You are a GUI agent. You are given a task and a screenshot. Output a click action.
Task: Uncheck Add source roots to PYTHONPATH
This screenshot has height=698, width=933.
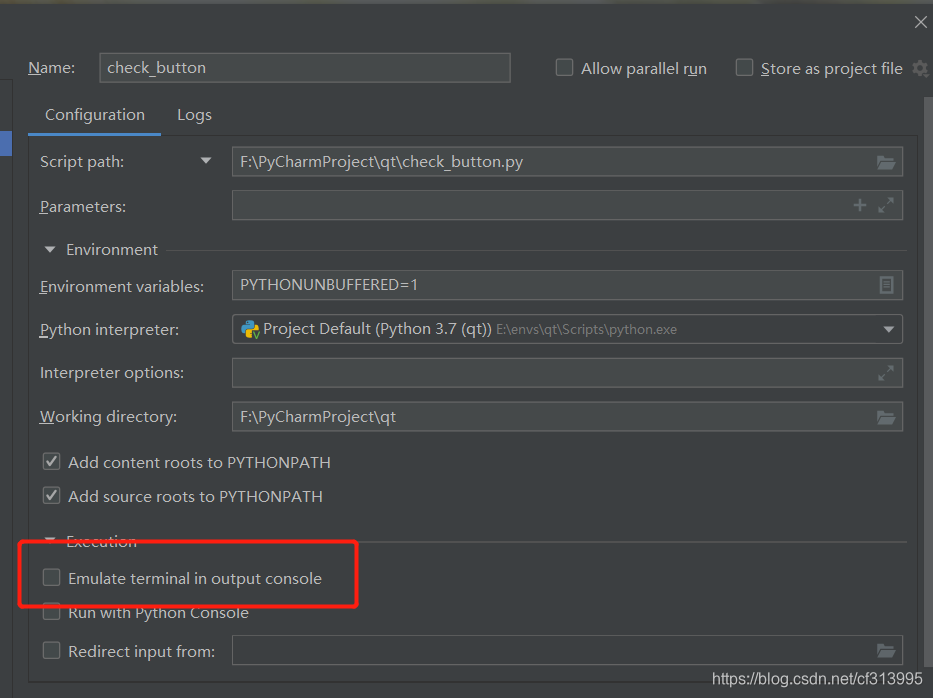coord(52,496)
